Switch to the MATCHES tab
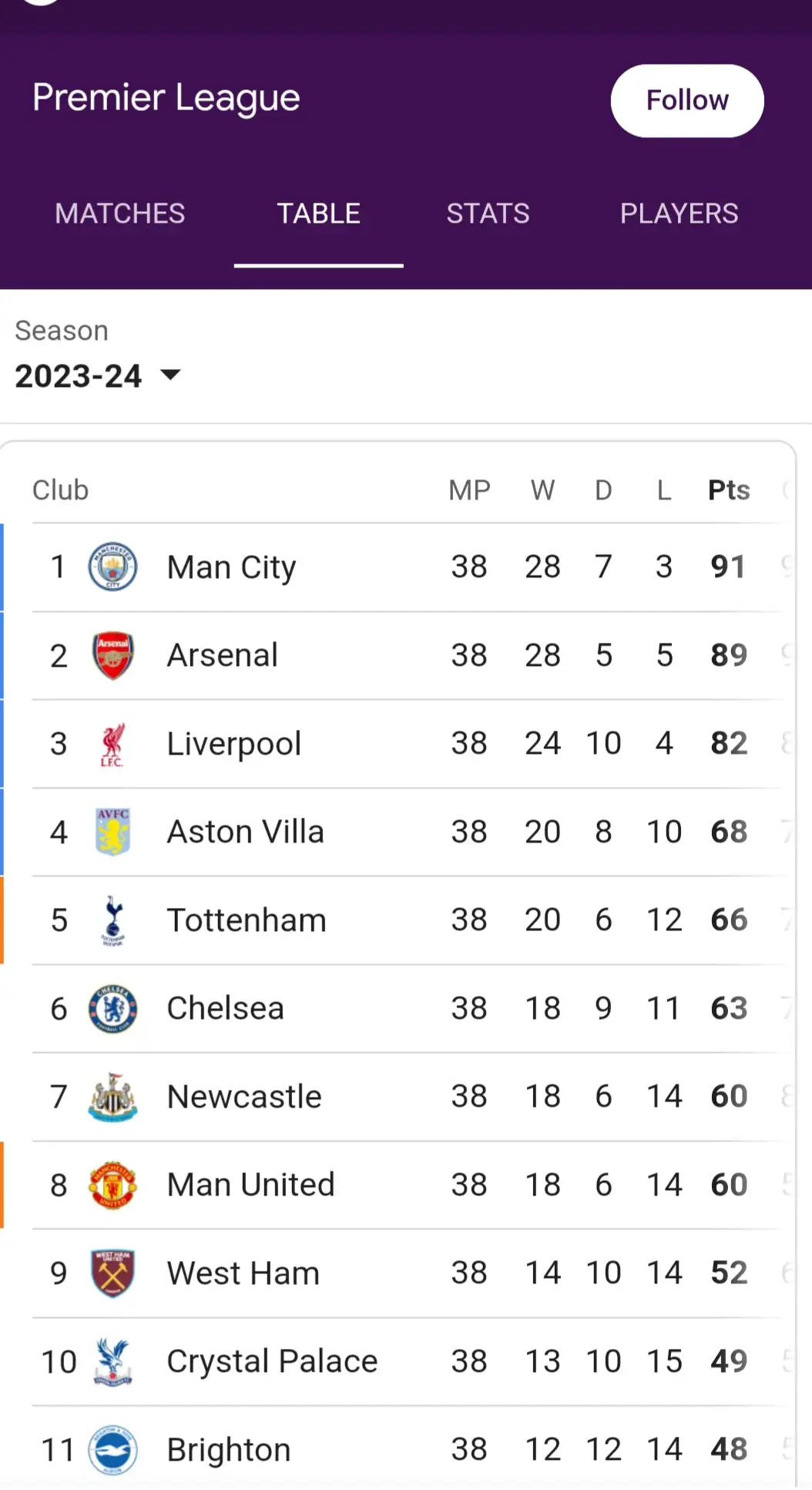 pos(120,214)
